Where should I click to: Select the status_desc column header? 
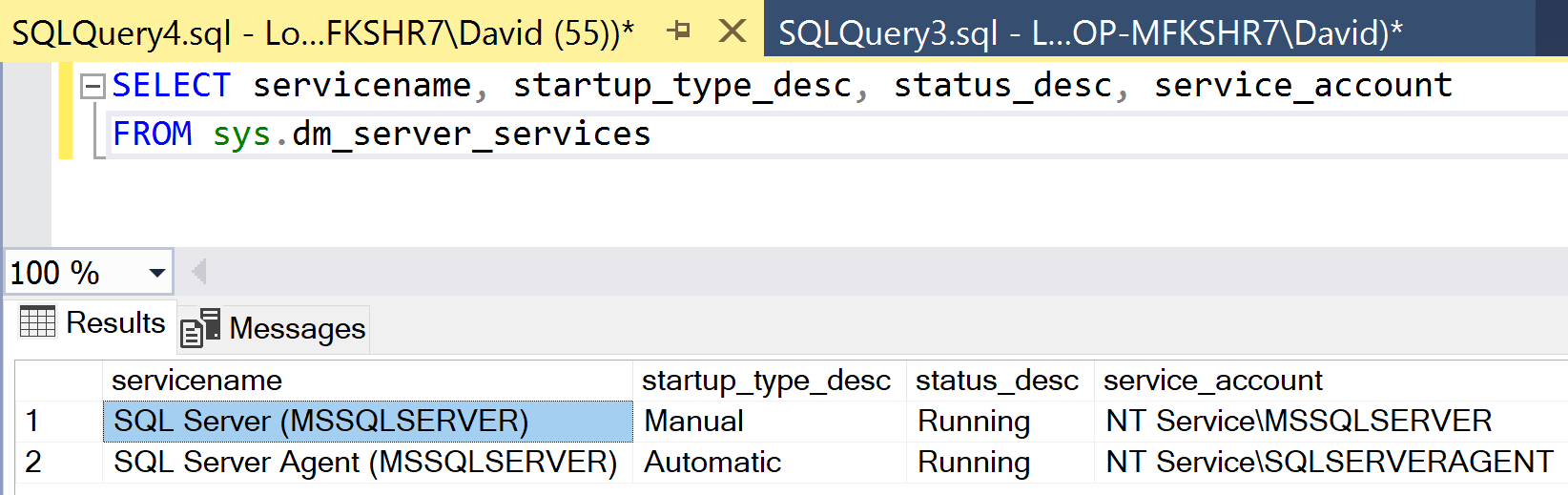click(x=998, y=381)
